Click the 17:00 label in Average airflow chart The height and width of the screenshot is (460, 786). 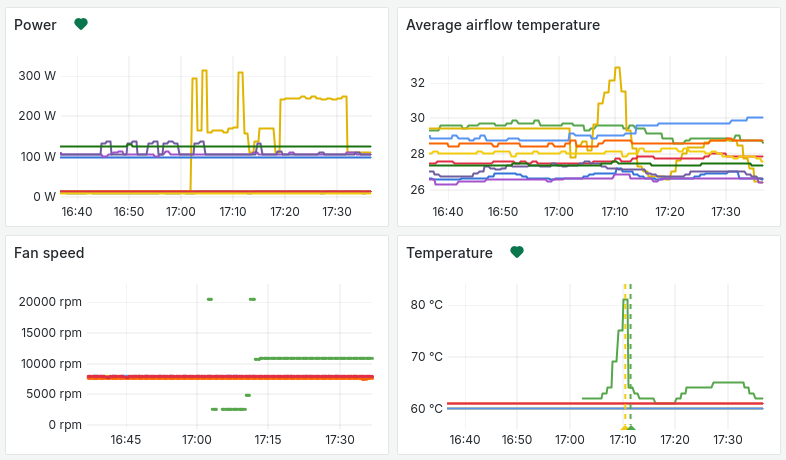(x=558, y=211)
